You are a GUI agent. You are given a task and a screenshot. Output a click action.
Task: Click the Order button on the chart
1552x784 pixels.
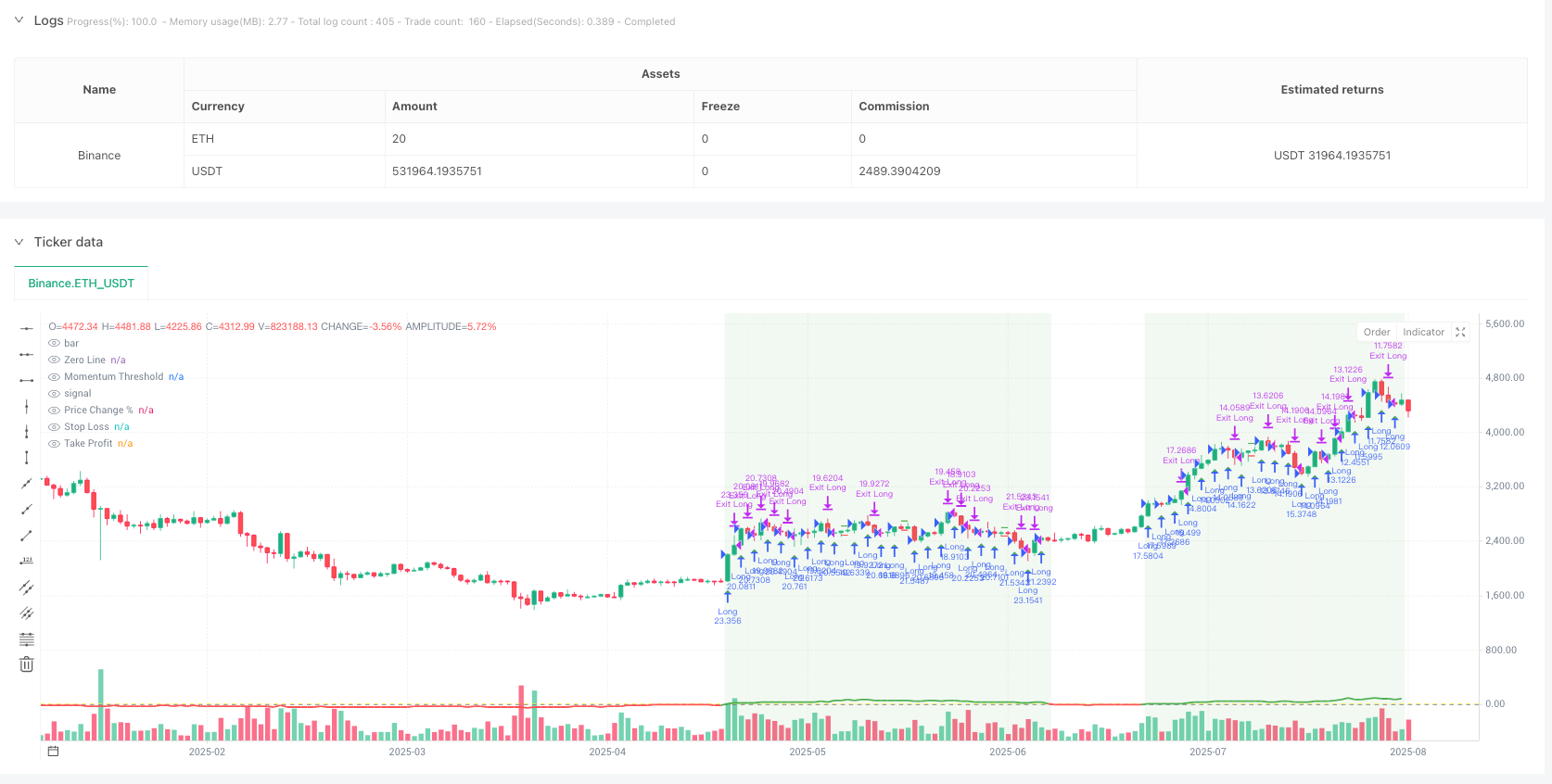coord(1377,333)
